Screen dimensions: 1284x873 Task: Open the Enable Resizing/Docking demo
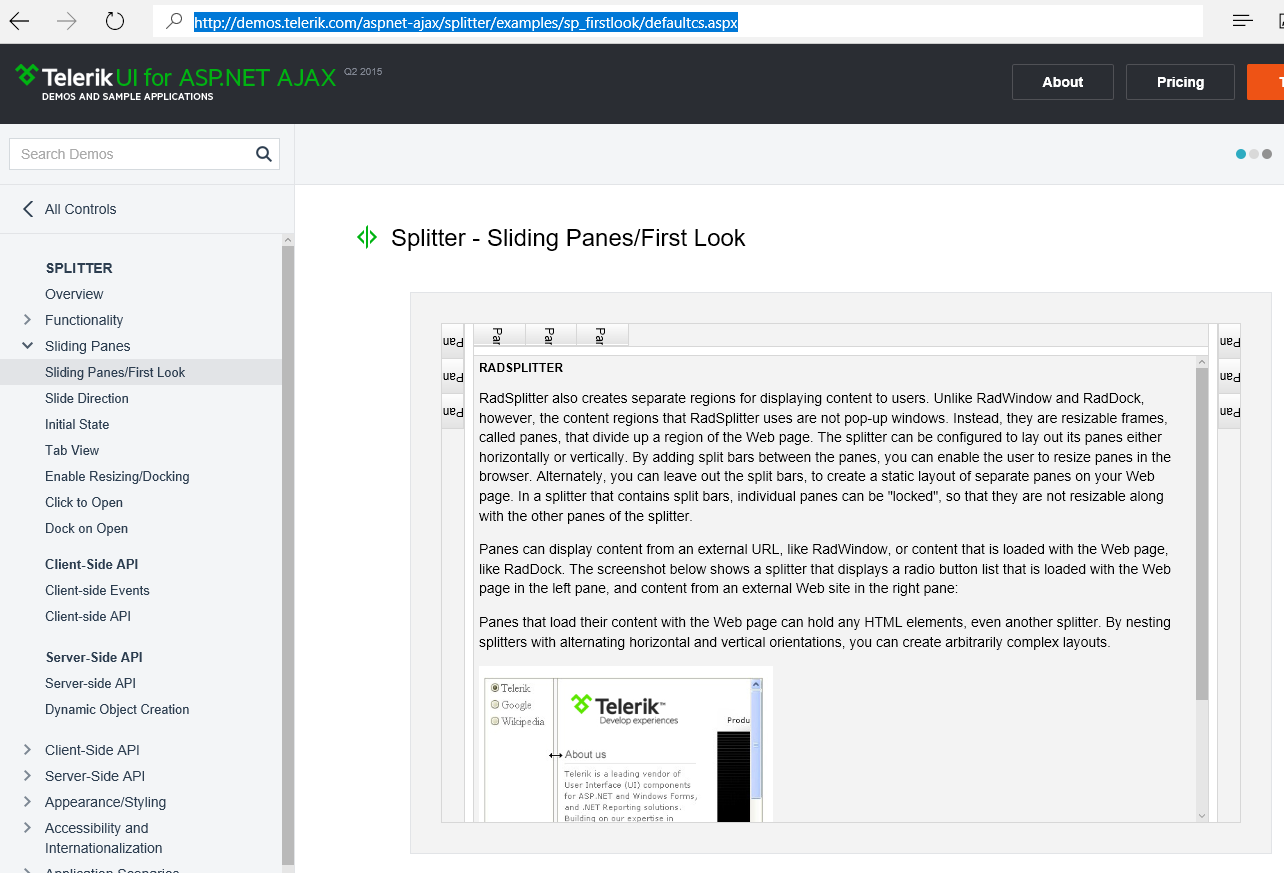[x=117, y=476]
